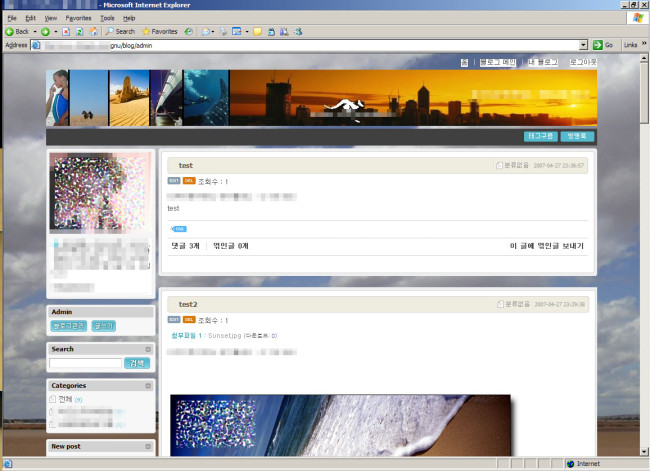Collapse the Search sidebar panel
The width and height of the screenshot is (650, 471).
[148, 349]
